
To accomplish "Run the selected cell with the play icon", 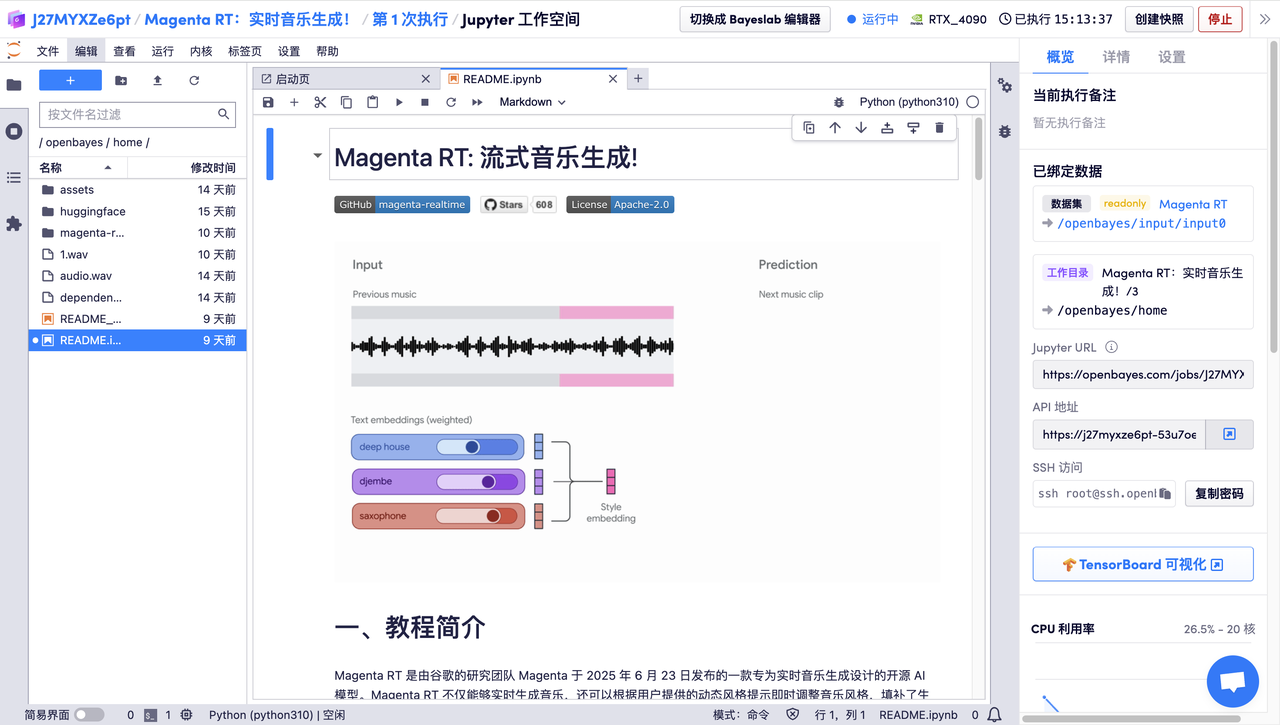I will point(399,102).
